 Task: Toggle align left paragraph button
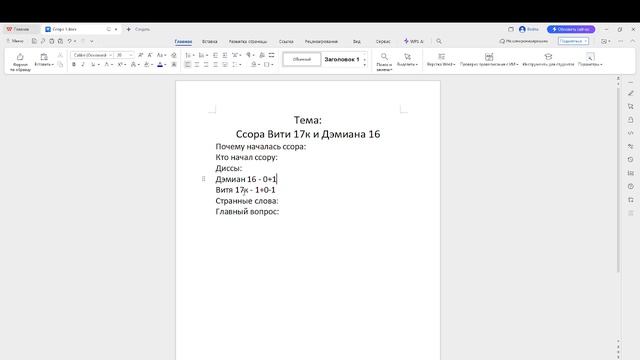coord(187,64)
